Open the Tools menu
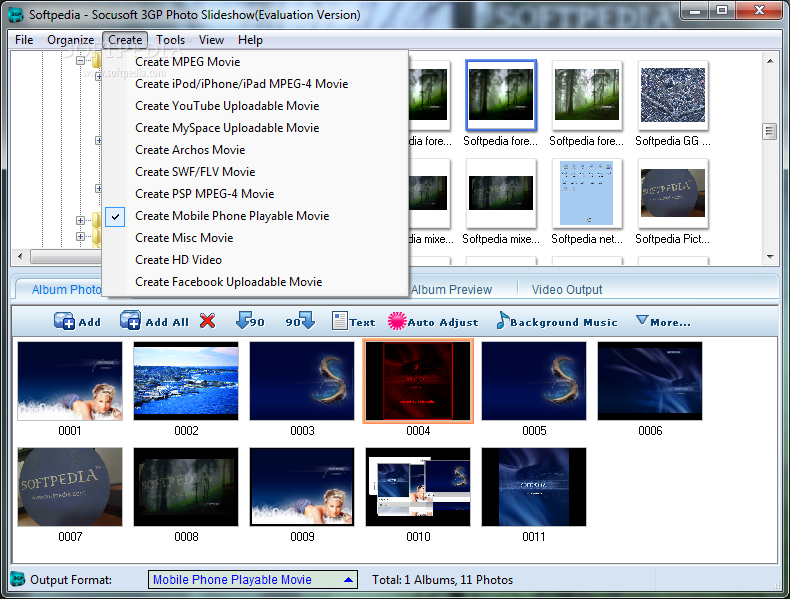The image size is (790, 599). point(170,40)
